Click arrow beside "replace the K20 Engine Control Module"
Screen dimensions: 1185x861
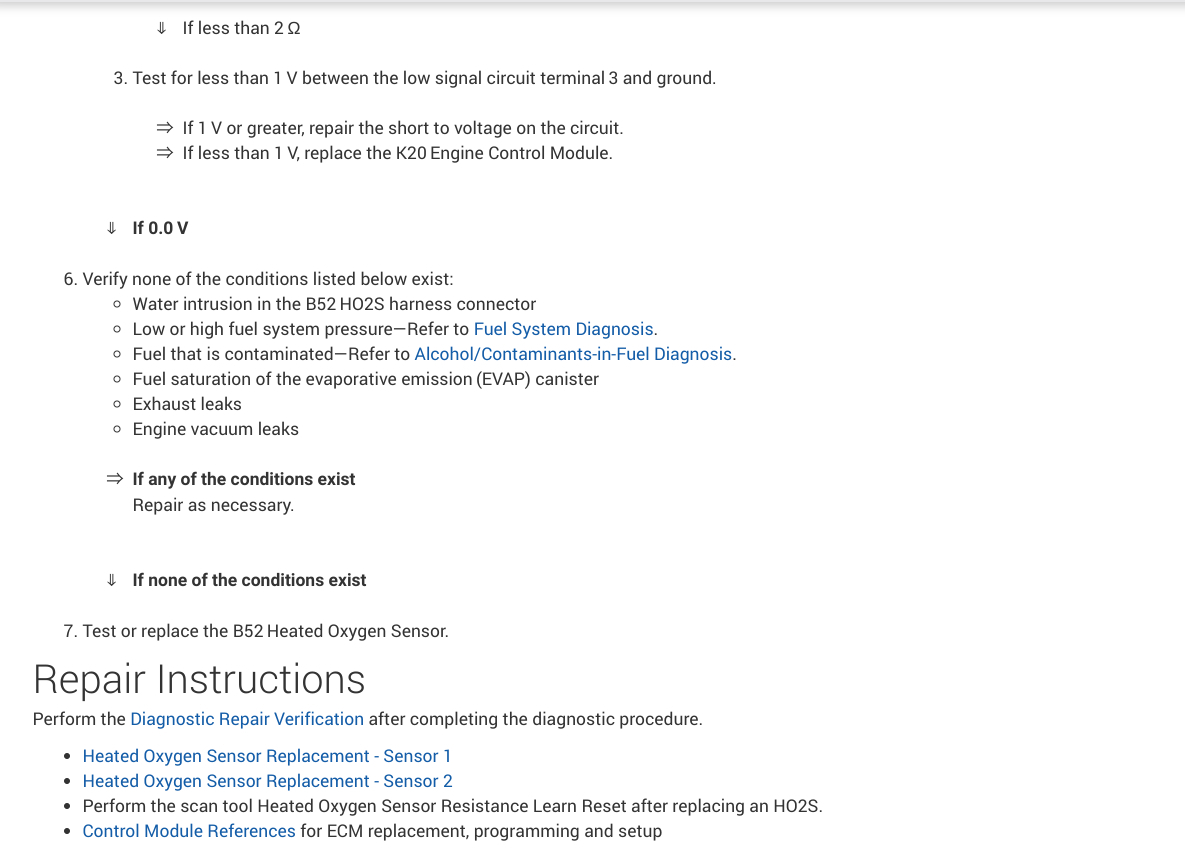click(164, 153)
